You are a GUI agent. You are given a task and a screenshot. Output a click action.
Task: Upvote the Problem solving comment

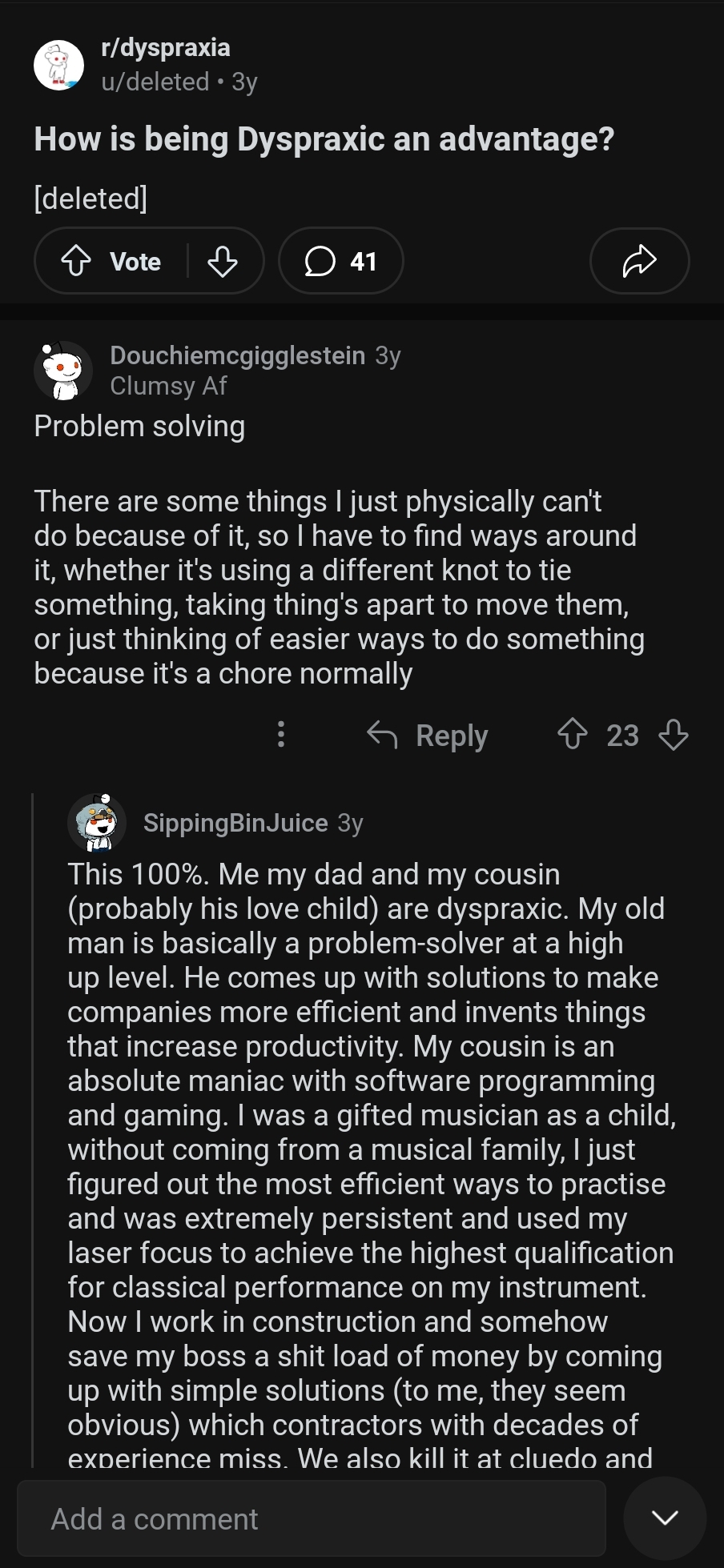572,735
